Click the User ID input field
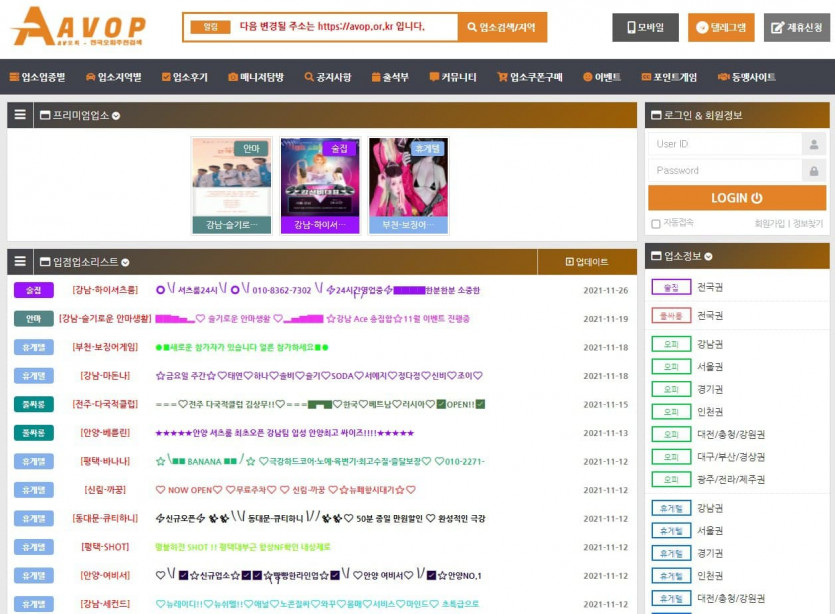The image size is (835, 614). 725,144
